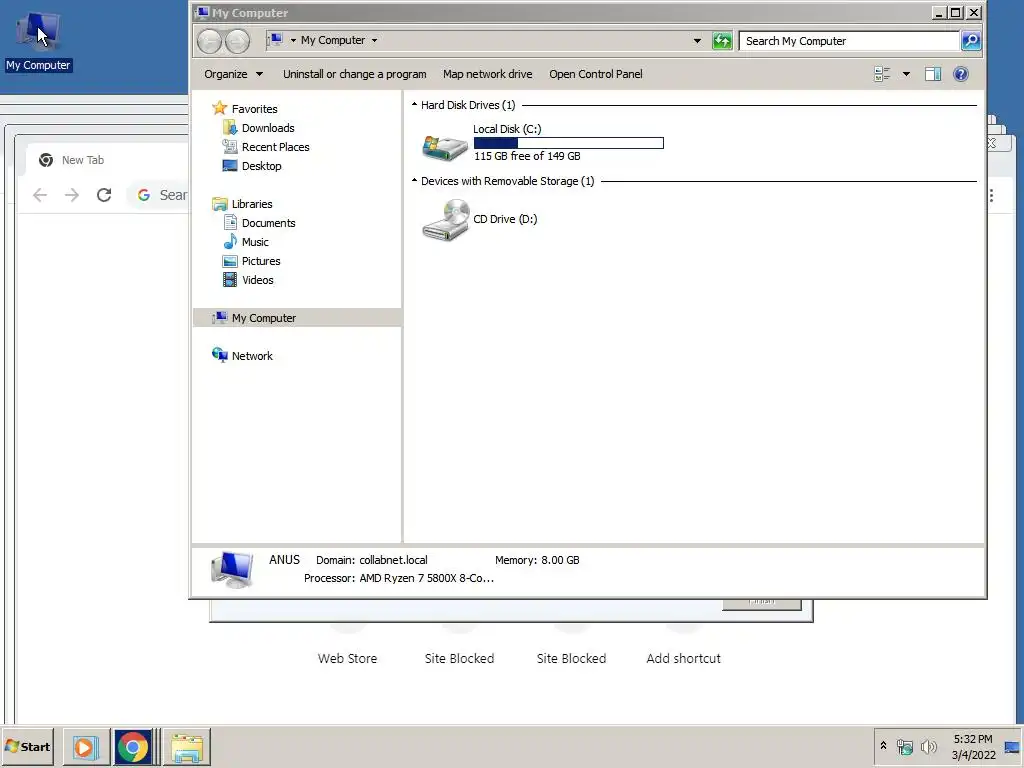Viewport: 1024px width, 768px height.
Task: Click the My Computer icon in navigation pane
Action: point(219,317)
